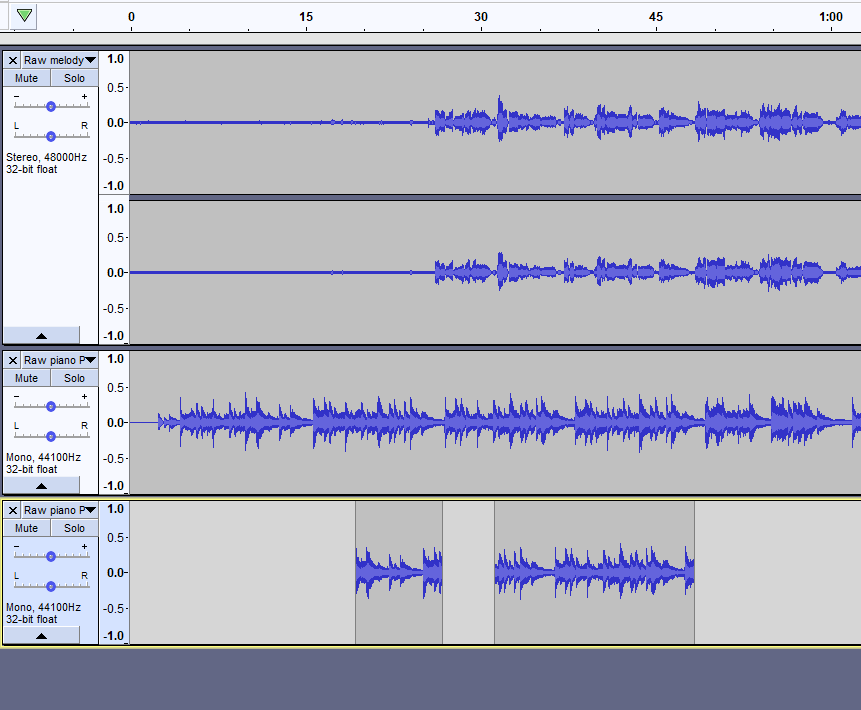Viewport: 861px width, 710px height.
Task: Adjust the Raw melody gain slider
Action: [51, 106]
